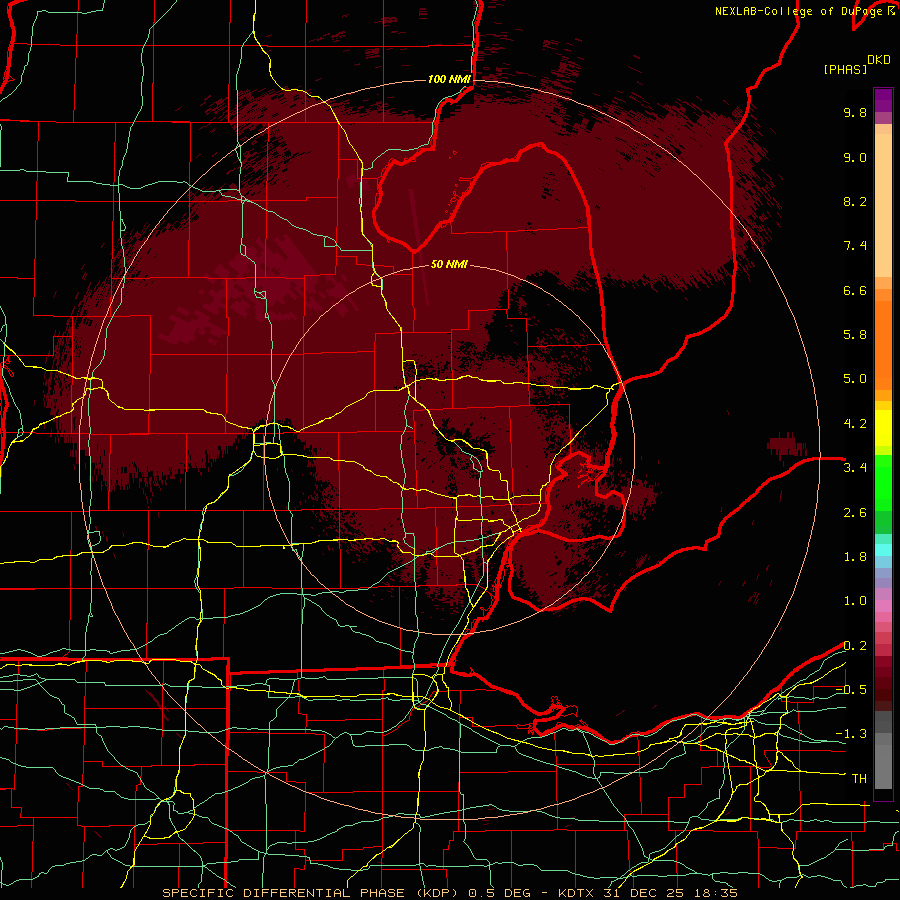
Task: Click the 5.0 legend value
Action: click(x=855, y=379)
